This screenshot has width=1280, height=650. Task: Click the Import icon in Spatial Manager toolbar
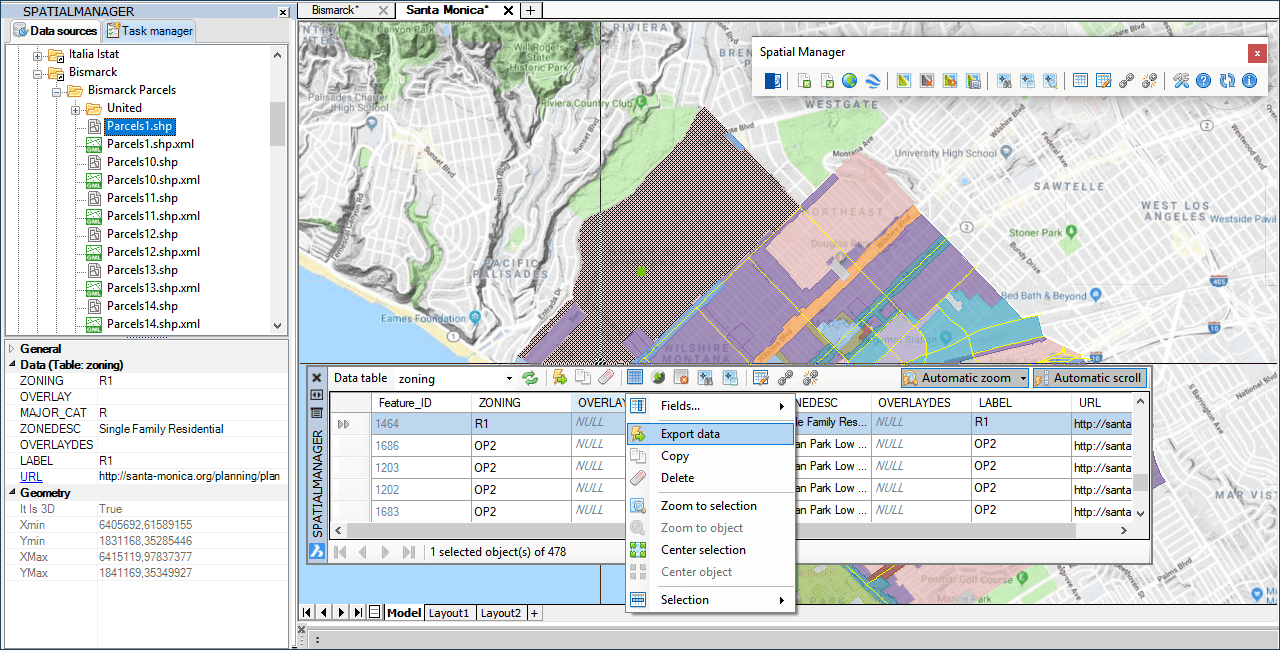click(805, 81)
